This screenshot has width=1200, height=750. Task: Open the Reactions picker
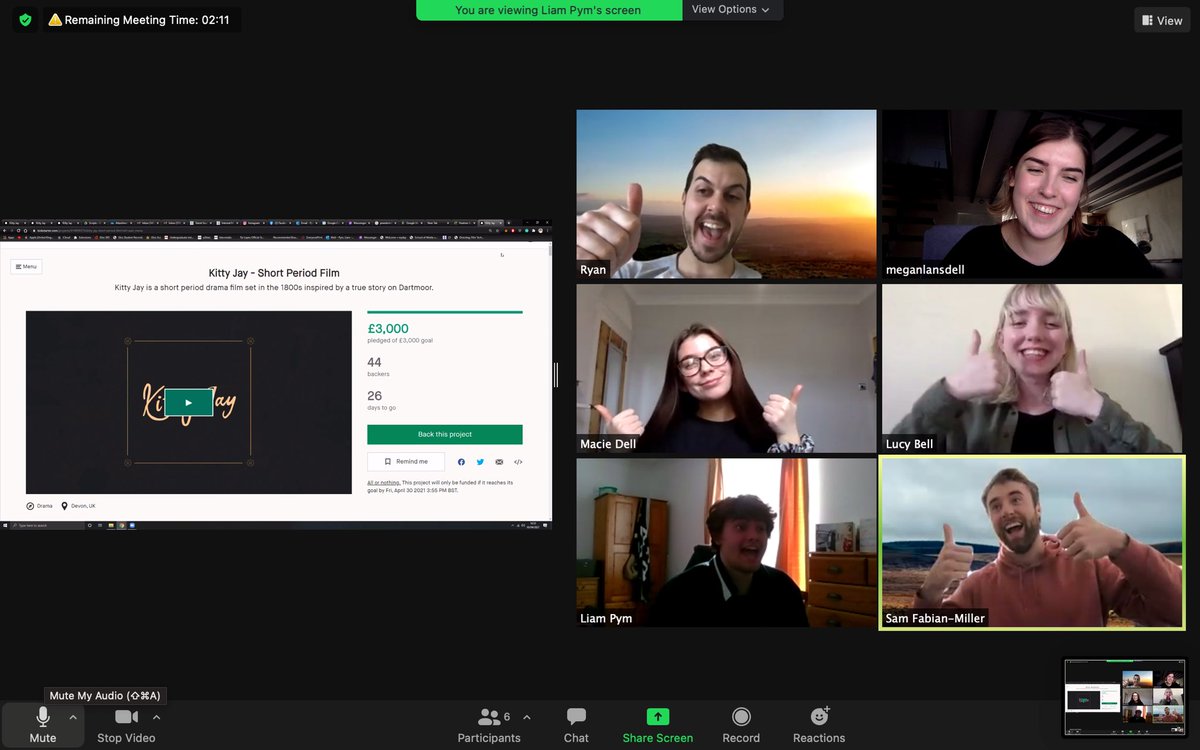tap(819, 725)
